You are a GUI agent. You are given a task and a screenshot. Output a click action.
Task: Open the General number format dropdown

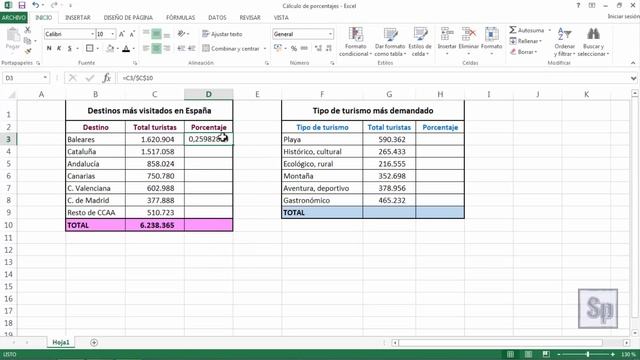pos(330,34)
